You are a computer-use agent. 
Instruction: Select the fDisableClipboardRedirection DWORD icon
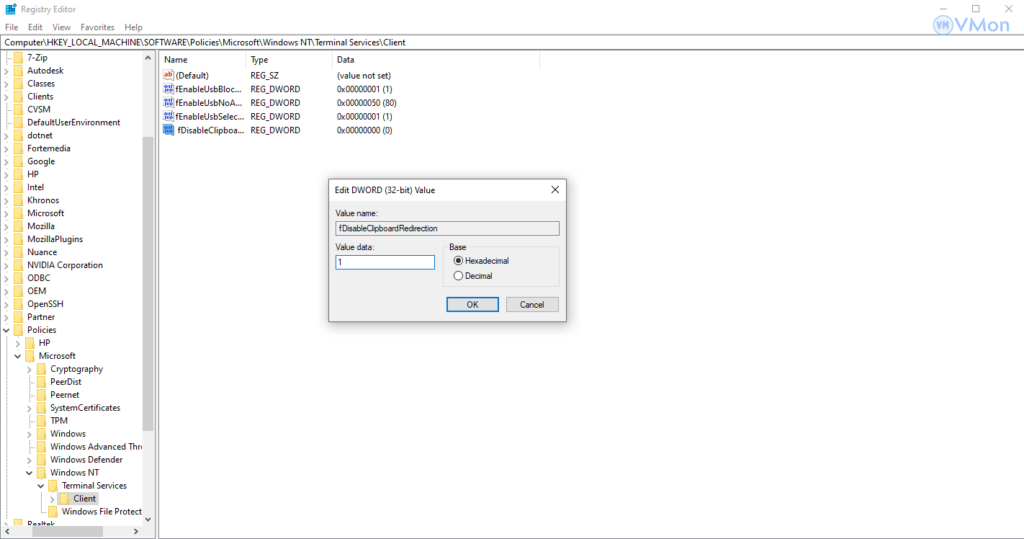[x=168, y=130]
